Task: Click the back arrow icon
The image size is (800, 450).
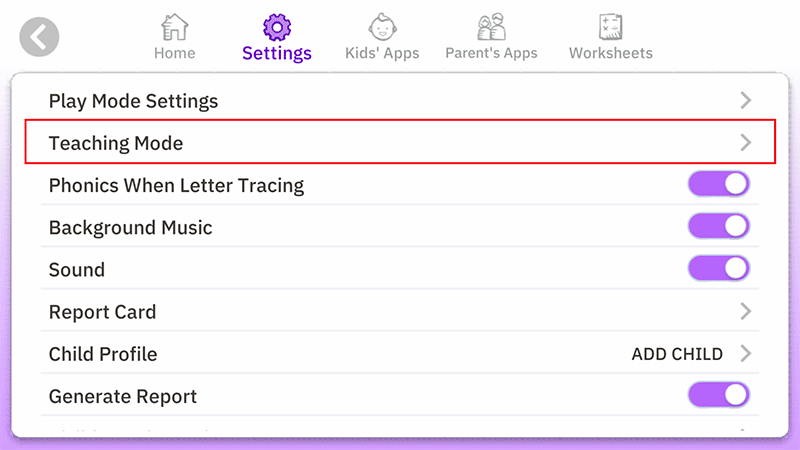Action: click(39, 38)
